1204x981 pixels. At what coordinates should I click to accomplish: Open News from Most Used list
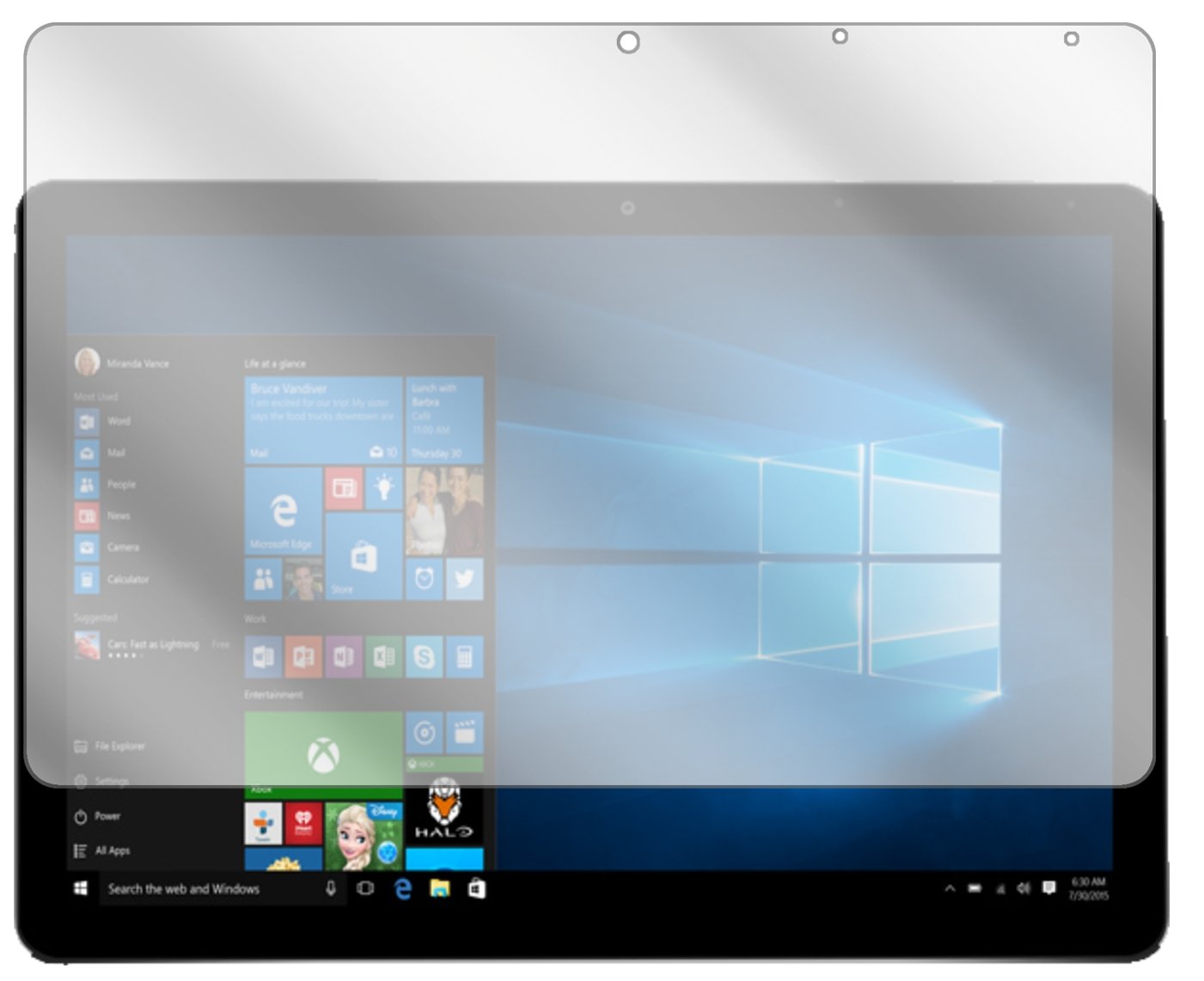coord(103,516)
